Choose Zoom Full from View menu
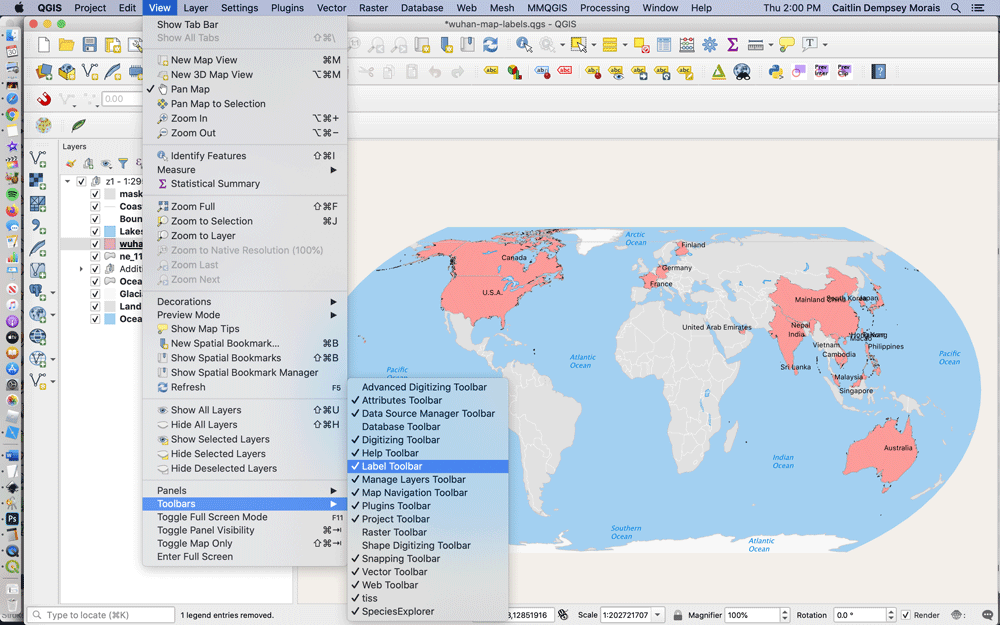This screenshot has width=1000, height=625. [245, 207]
